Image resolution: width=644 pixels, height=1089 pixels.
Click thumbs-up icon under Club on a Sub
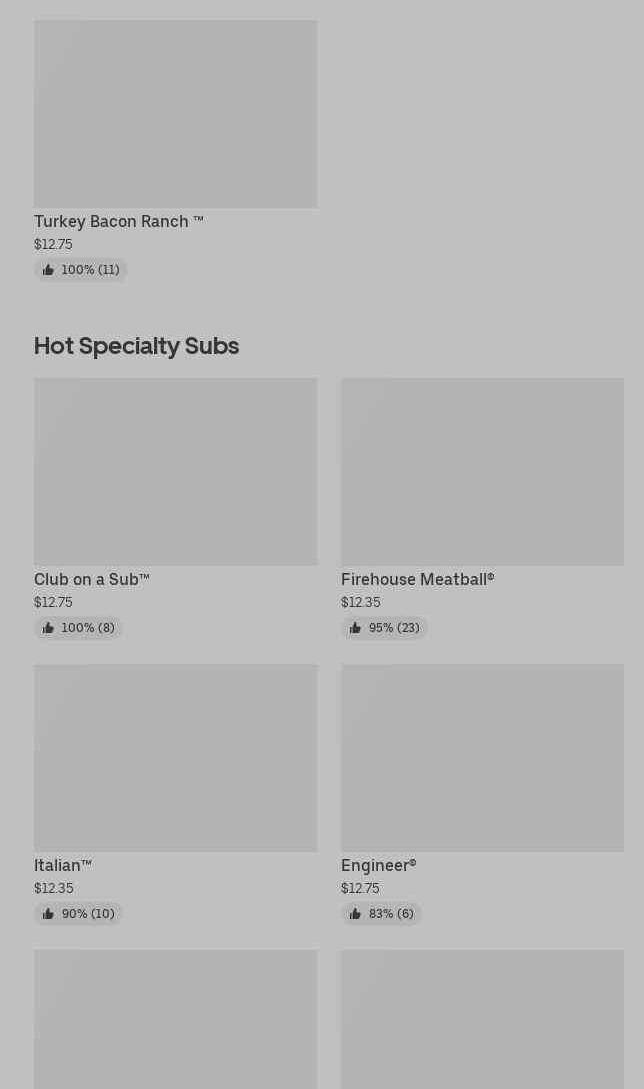48,628
